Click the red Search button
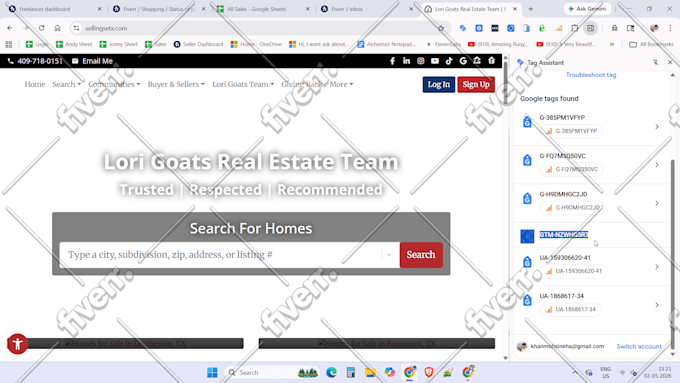Viewport: 680px width, 383px height. click(421, 255)
